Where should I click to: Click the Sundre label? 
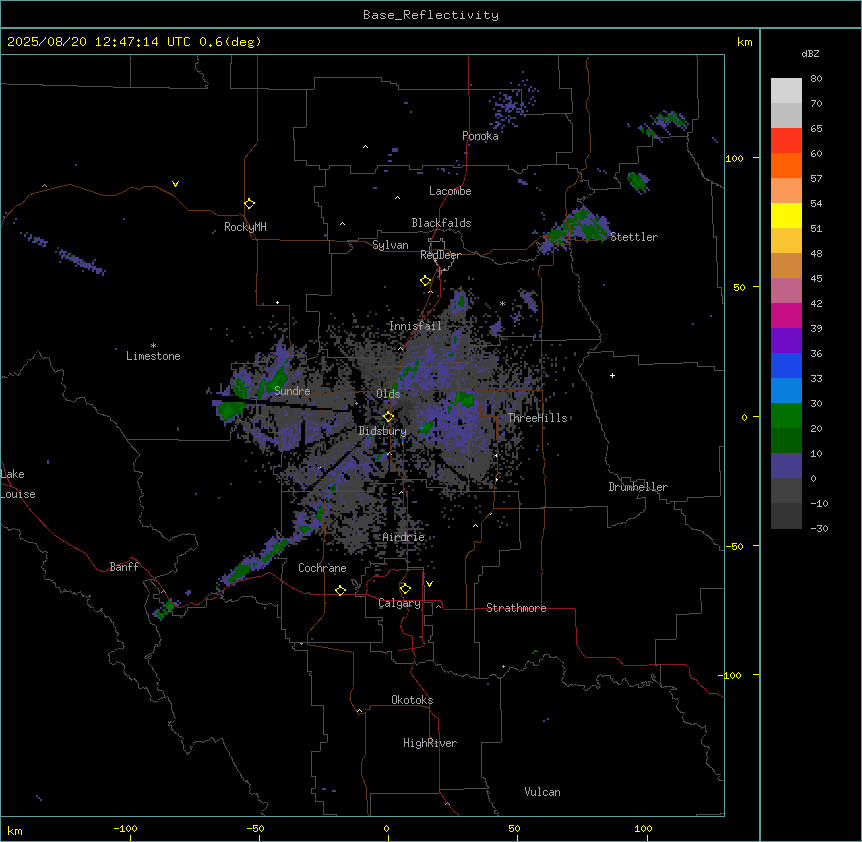click(x=292, y=391)
